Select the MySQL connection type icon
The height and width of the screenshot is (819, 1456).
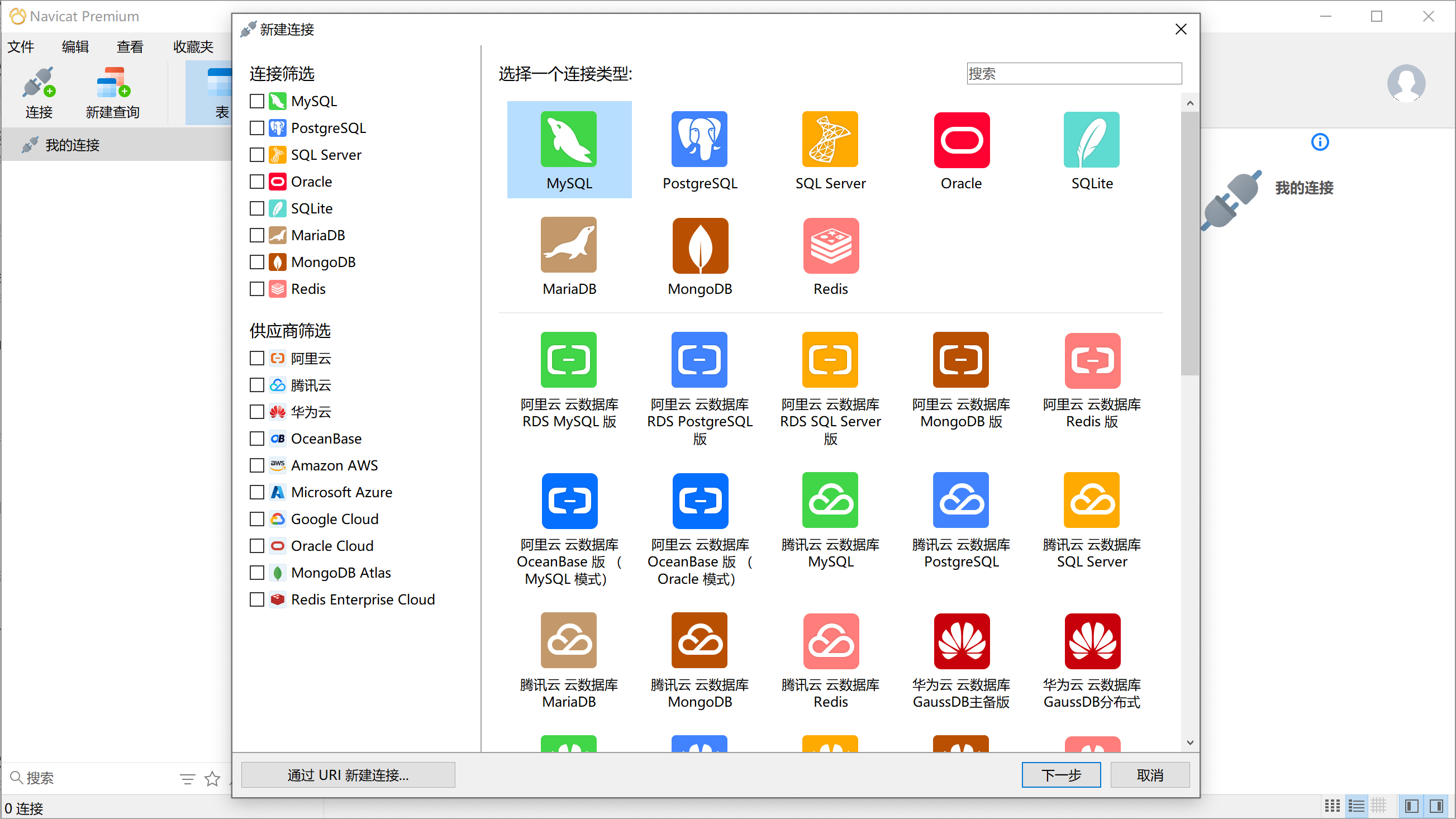(569, 139)
